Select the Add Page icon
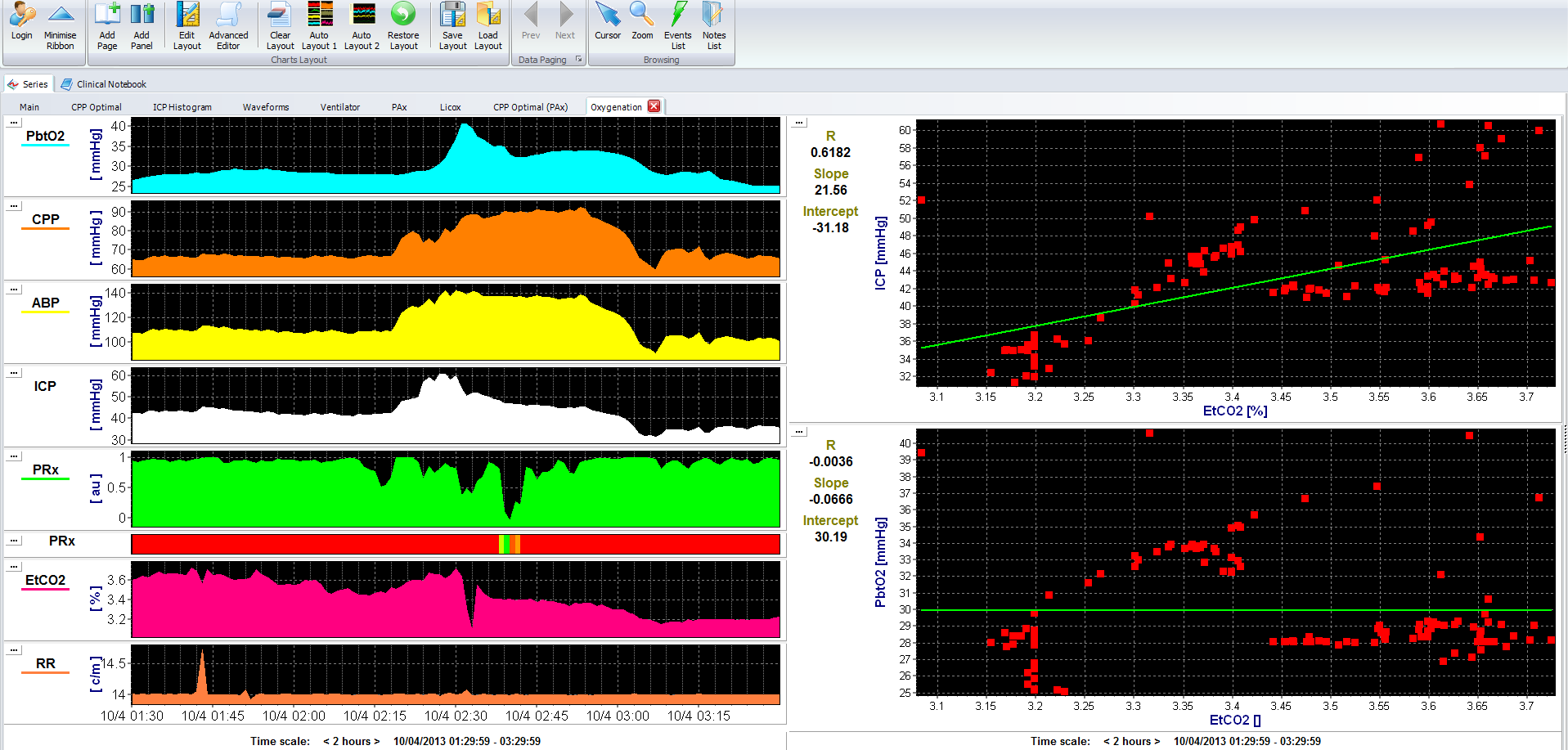 [x=107, y=16]
